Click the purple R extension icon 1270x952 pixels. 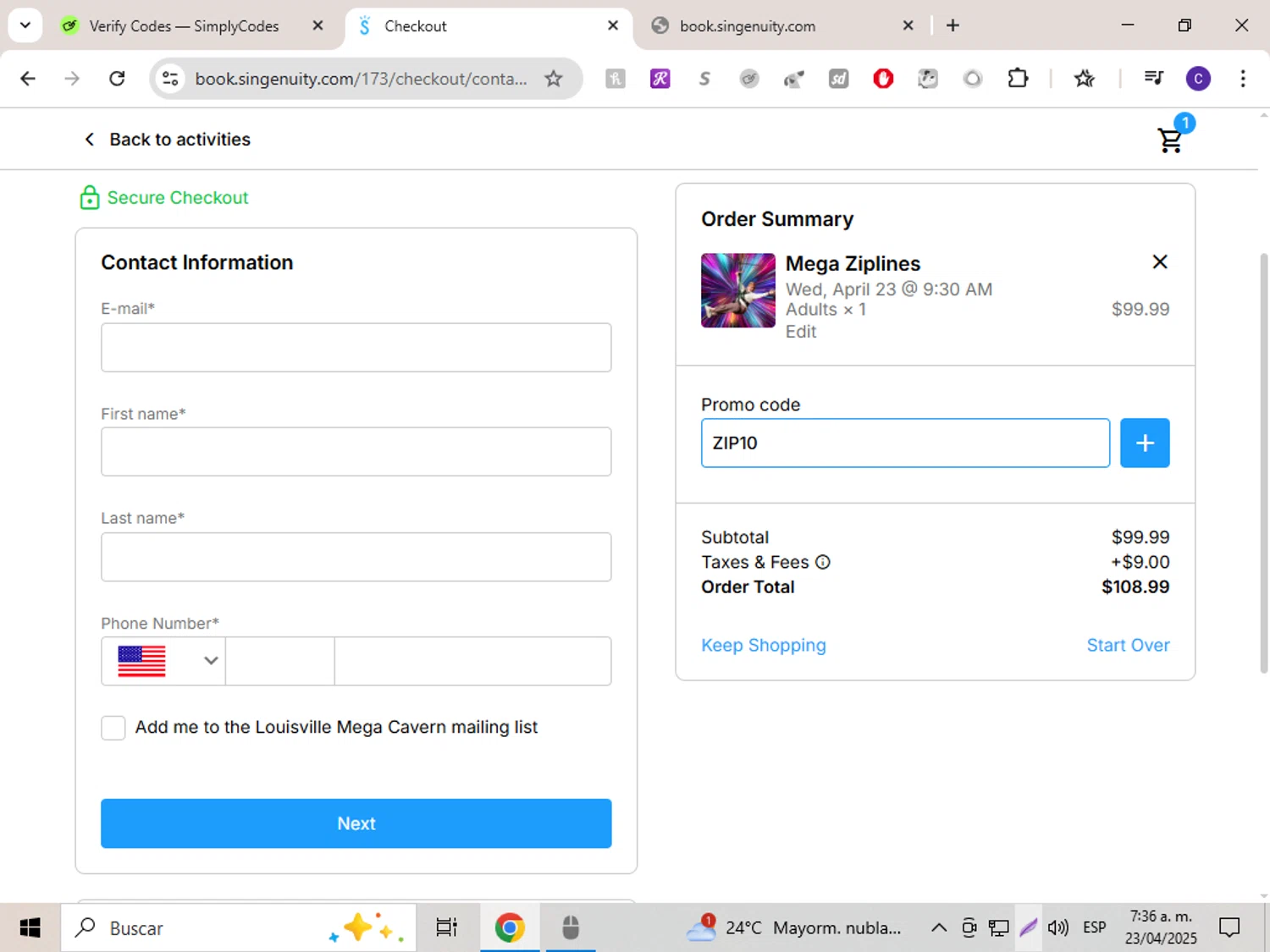[x=660, y=79]
